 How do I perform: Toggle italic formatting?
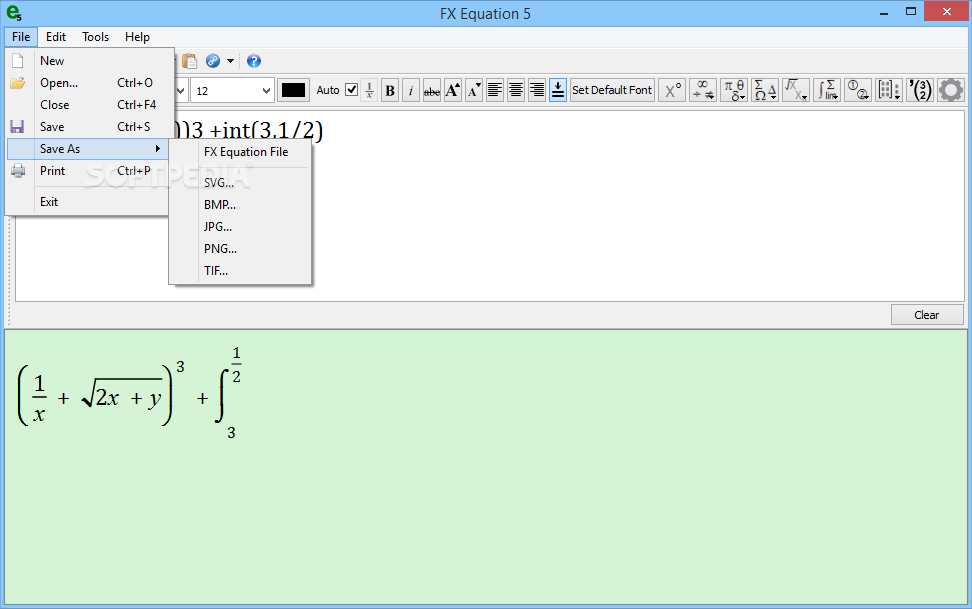410,91
